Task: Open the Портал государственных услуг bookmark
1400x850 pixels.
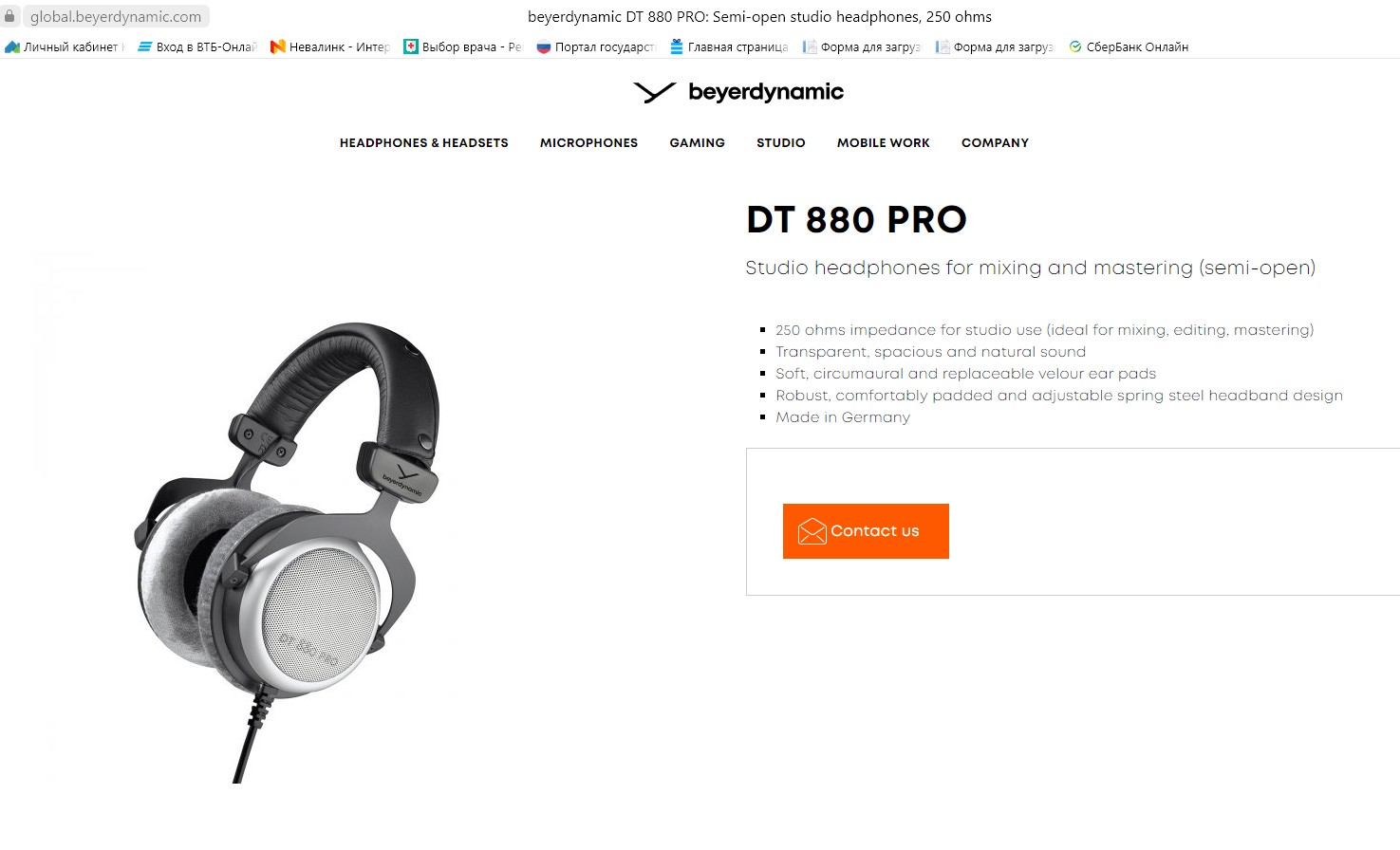Action: [x=596, y=46]
